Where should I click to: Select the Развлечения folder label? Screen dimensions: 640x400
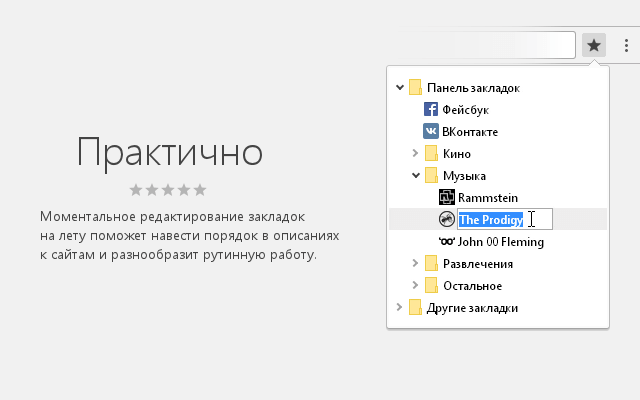(478, 264)
